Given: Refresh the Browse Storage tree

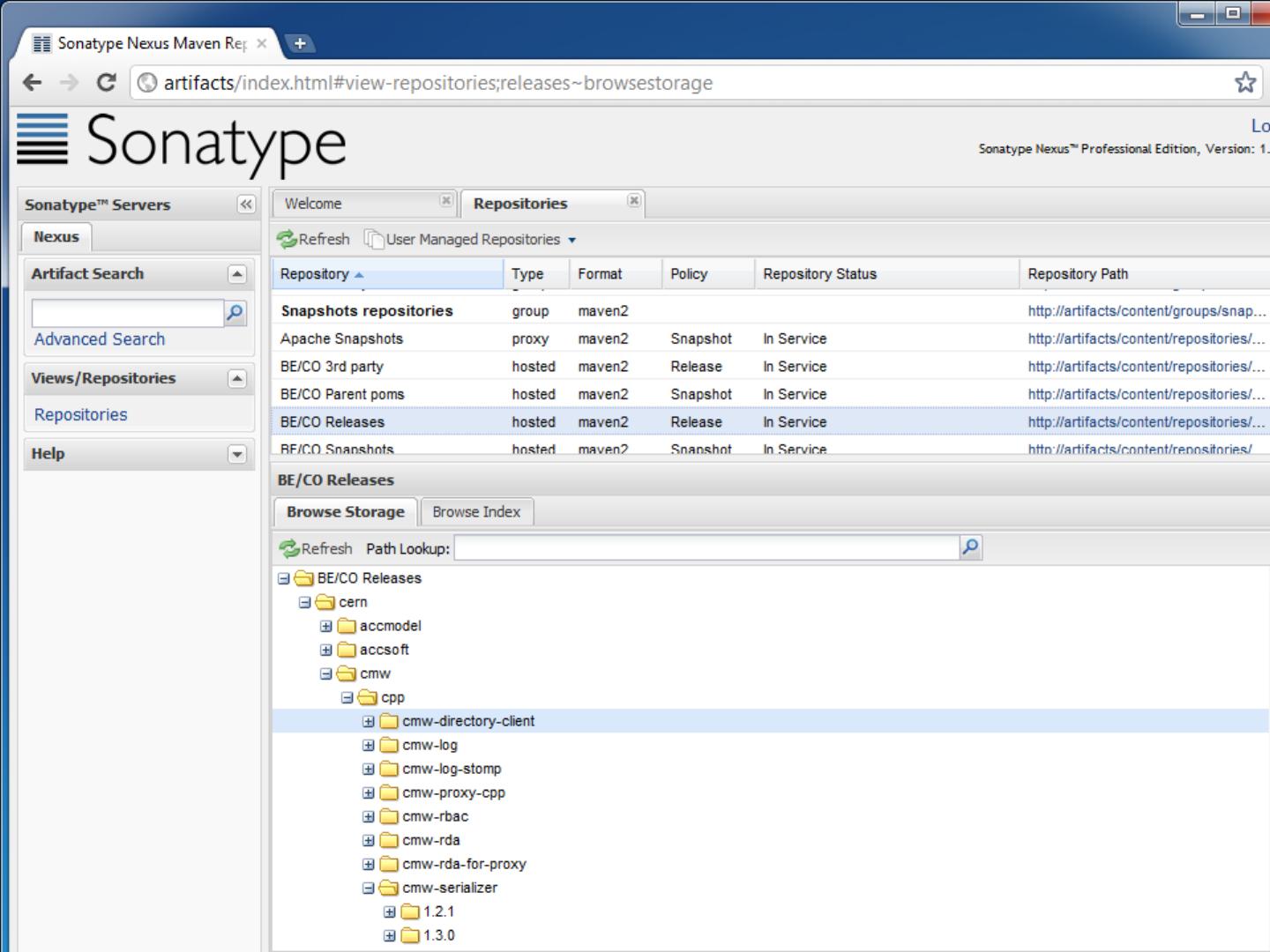Looking at the screenshot, I should click(316, 548).
